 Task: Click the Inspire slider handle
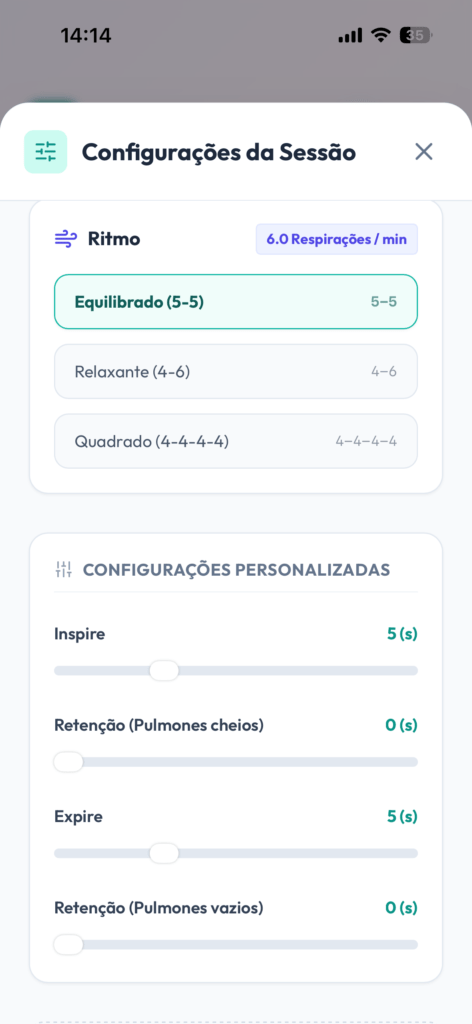pyautogui.click(x=164, y=671)
